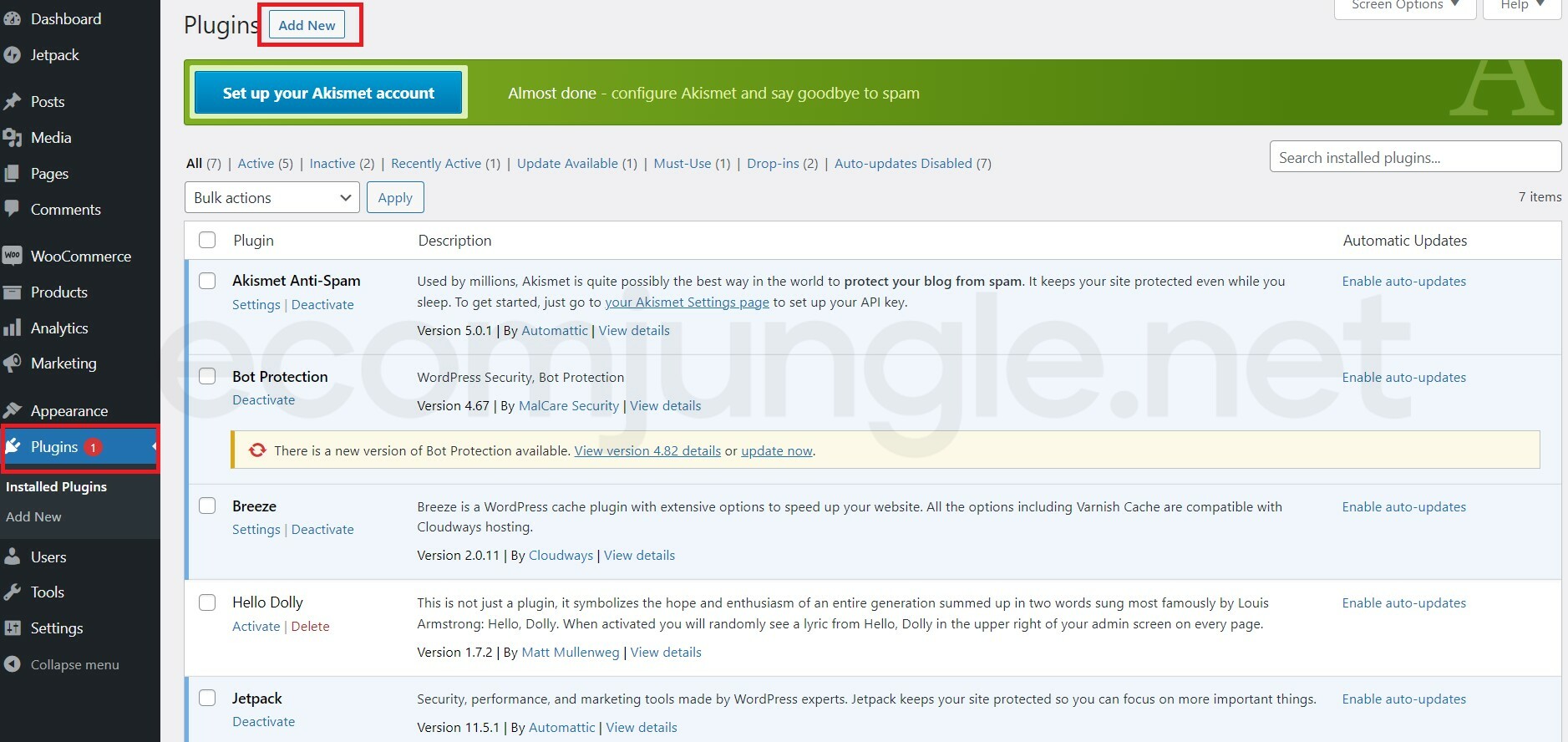Deactivate the Akismet Anti-Spam plugin
This screenshot has height=742, width=1568.
point(322,305)
